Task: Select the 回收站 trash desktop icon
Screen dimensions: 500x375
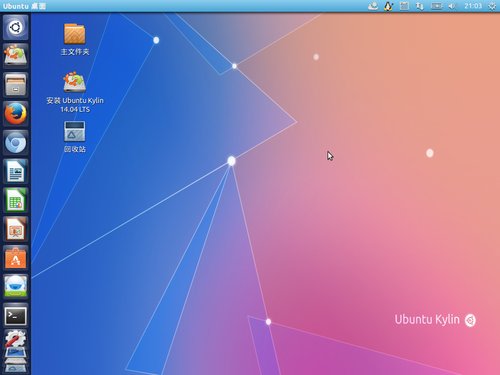Action: (x=75, y=137)
